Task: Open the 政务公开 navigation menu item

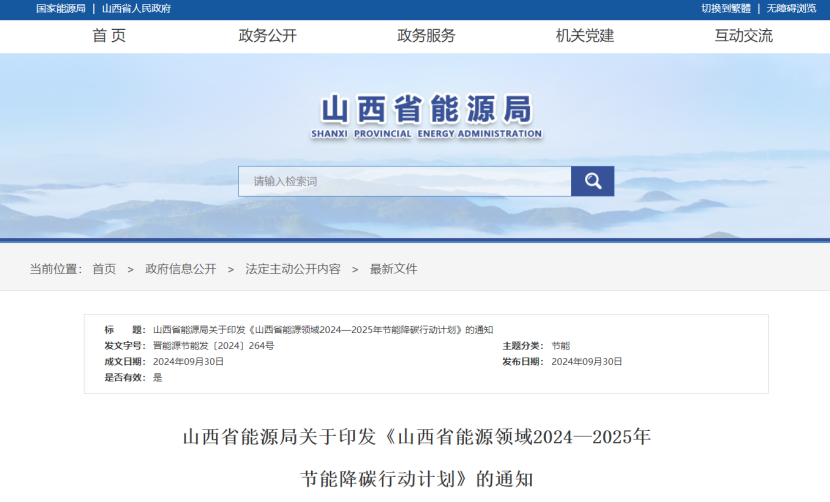Action: pyautogui.click(x=267, y=36)
